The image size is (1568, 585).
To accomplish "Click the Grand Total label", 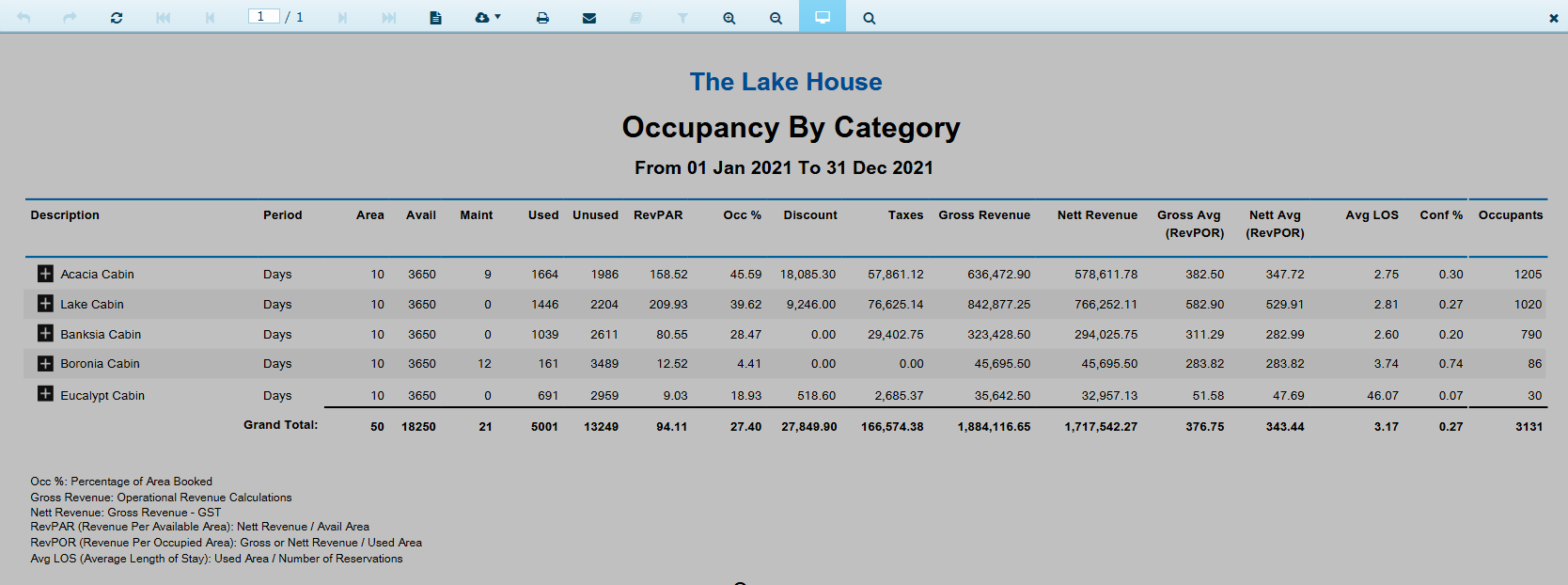I will (281, 425).
